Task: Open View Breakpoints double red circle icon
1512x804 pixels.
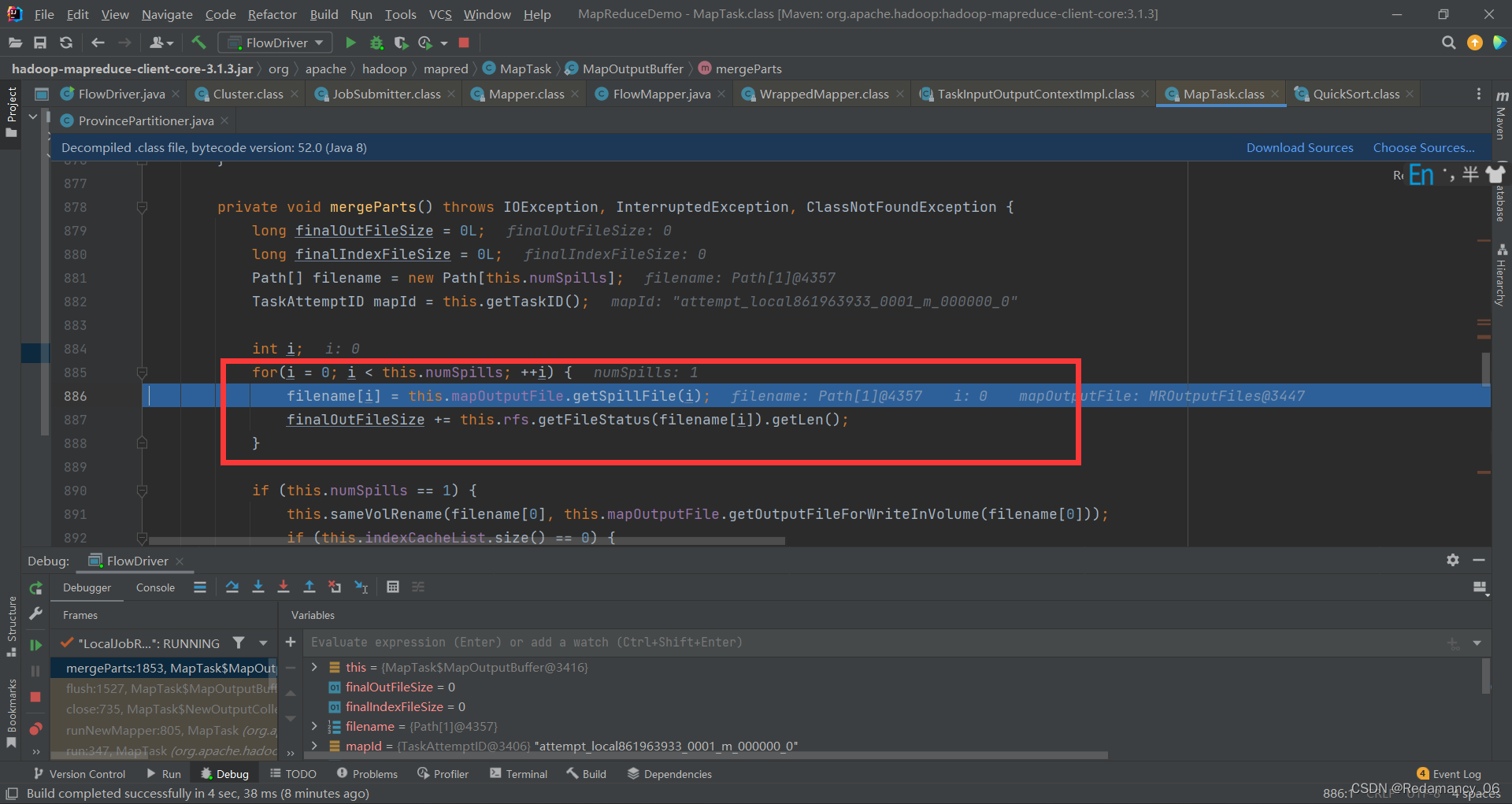Action: [35, 728]
